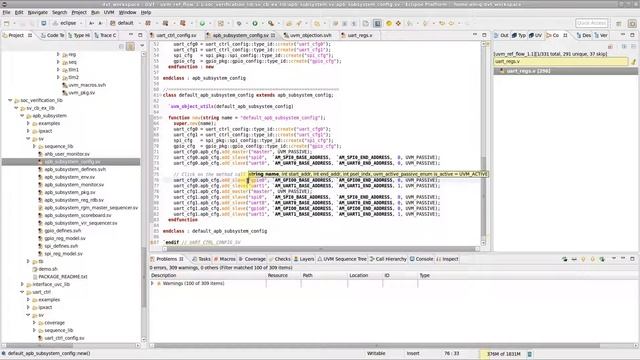Select the Inspect tab
Screen dimensions: 640x360
pos(447,259)
